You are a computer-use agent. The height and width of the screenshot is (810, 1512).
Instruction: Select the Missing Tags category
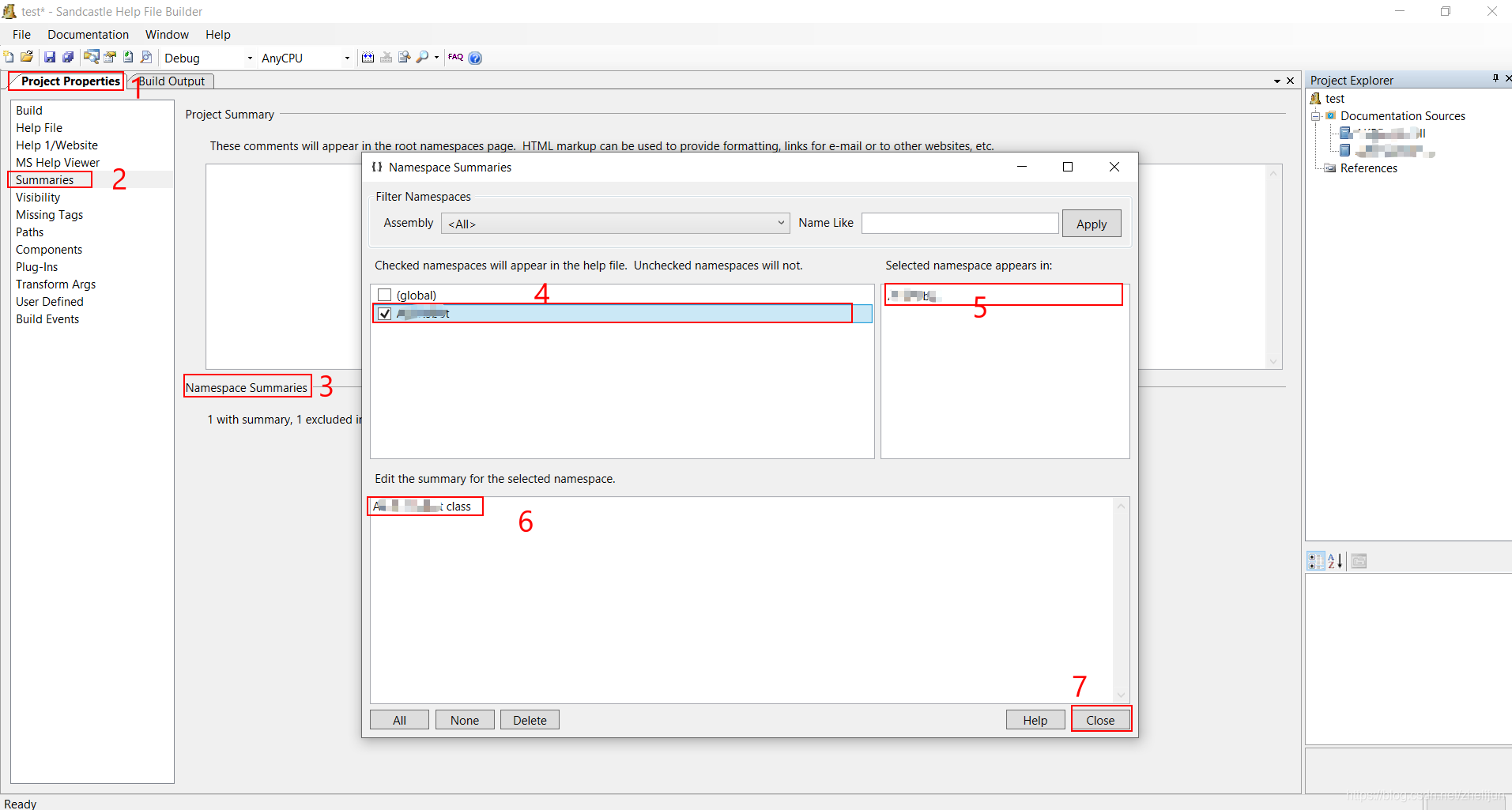[49, 214]
